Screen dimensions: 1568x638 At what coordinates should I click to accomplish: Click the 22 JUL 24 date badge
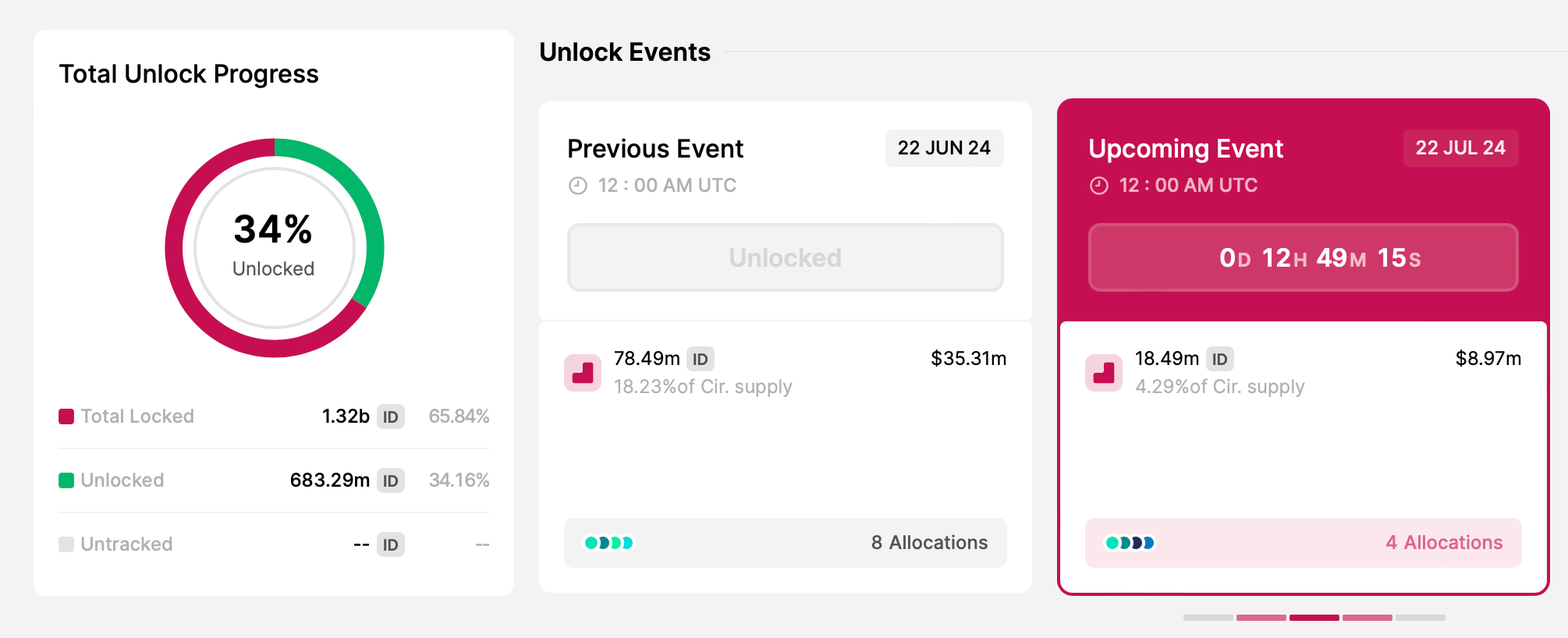click(1460, 148)
